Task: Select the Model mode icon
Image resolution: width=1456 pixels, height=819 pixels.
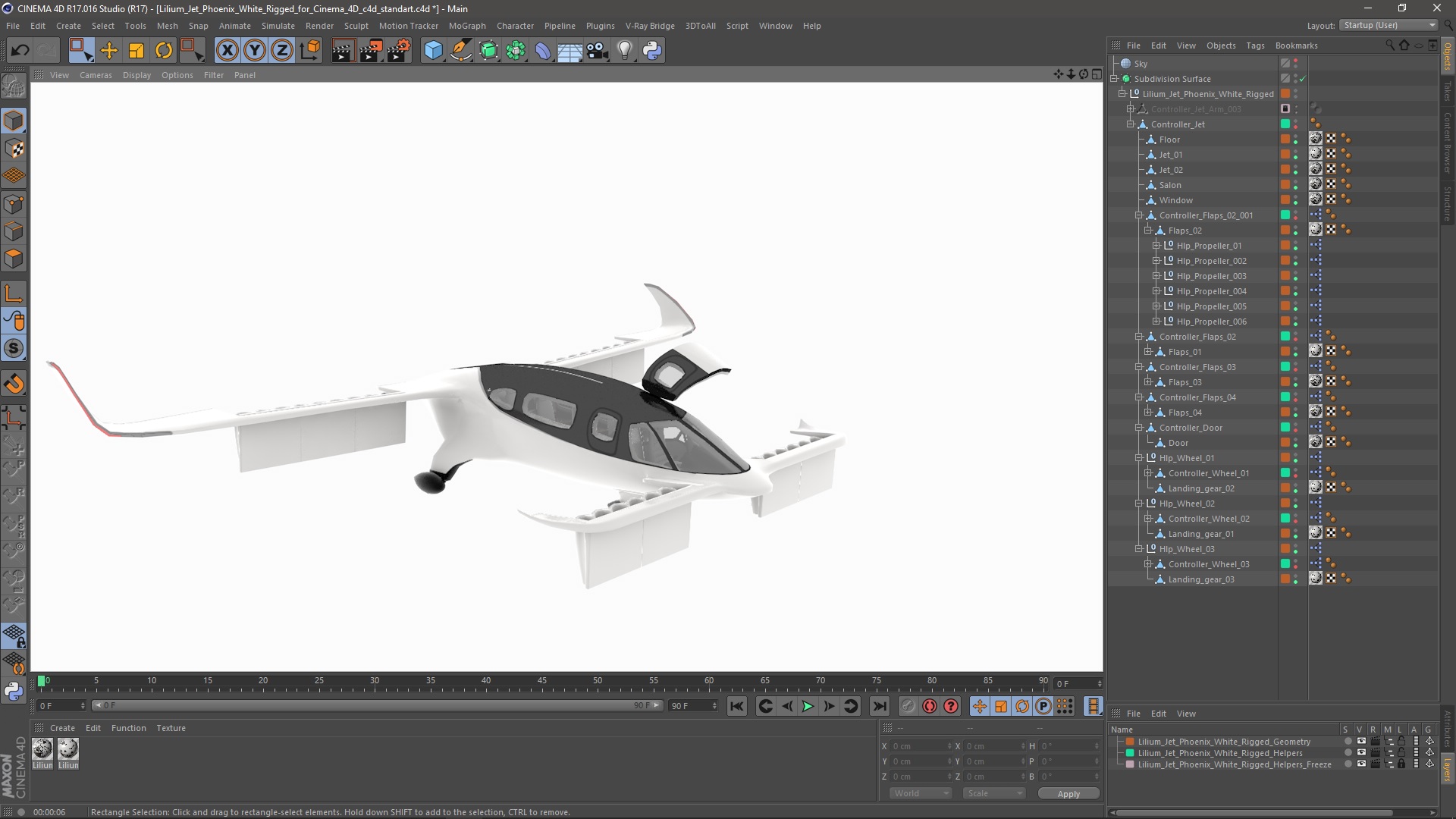Action: tap(14, 121)
